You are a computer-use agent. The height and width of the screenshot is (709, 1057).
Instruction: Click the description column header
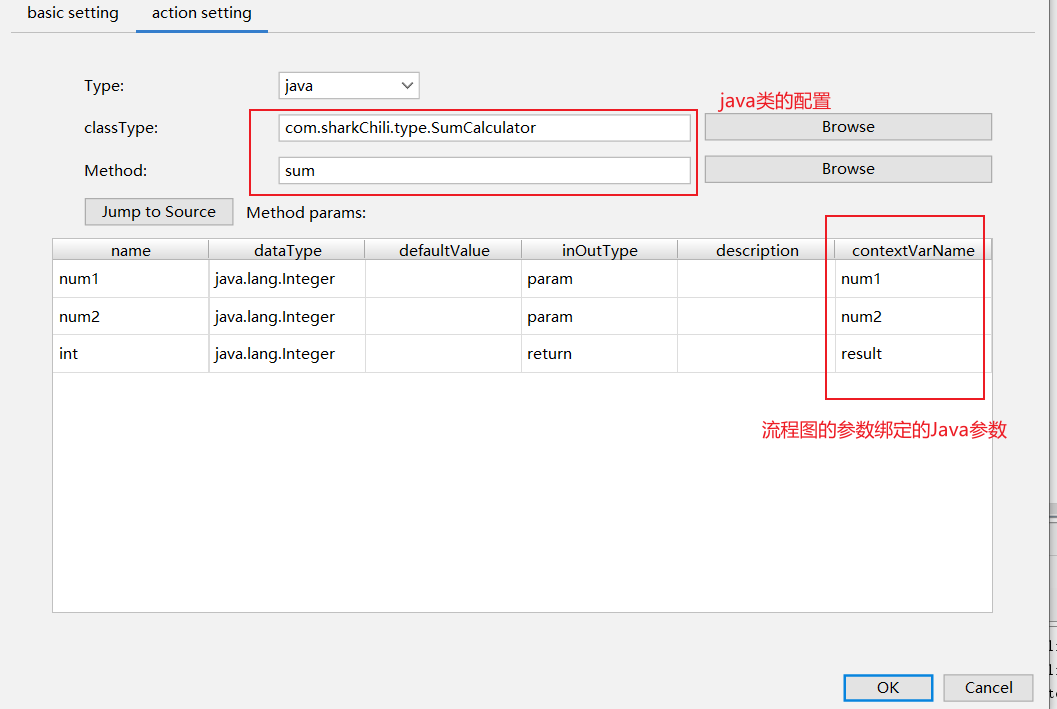point(757,250)
